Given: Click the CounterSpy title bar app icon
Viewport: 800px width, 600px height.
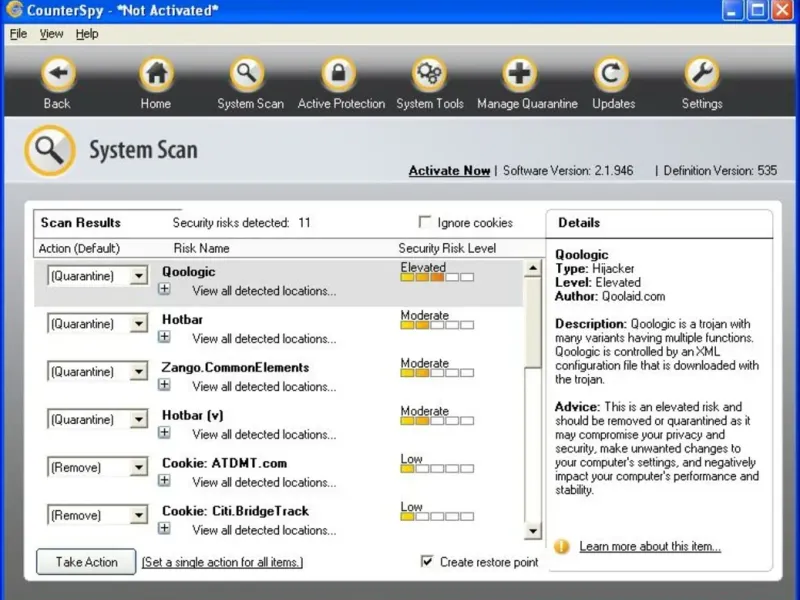Looking at the screenshot, I should point(13,10).
